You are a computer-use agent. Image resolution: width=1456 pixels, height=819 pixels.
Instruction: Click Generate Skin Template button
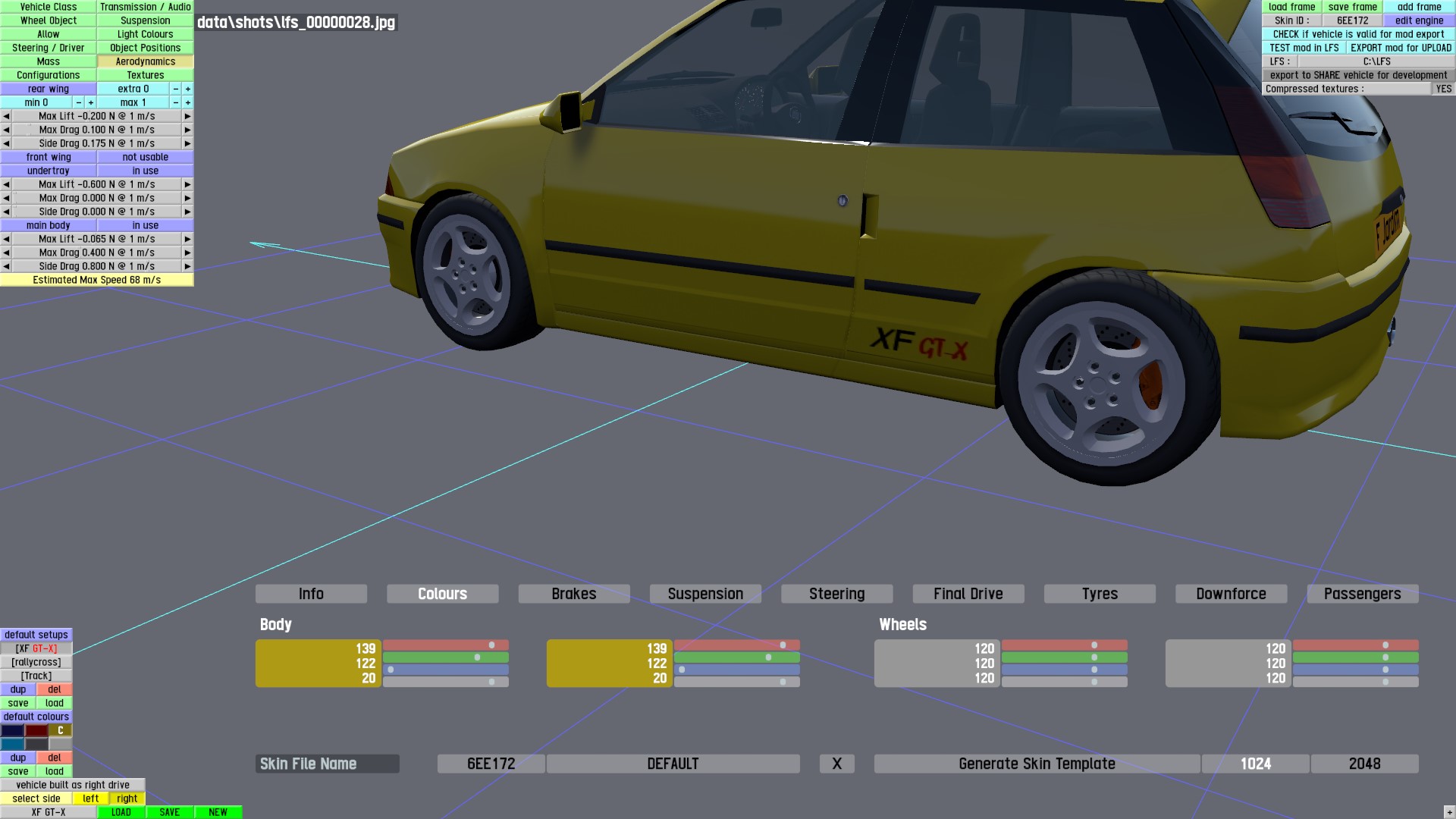pos(1036,764)
